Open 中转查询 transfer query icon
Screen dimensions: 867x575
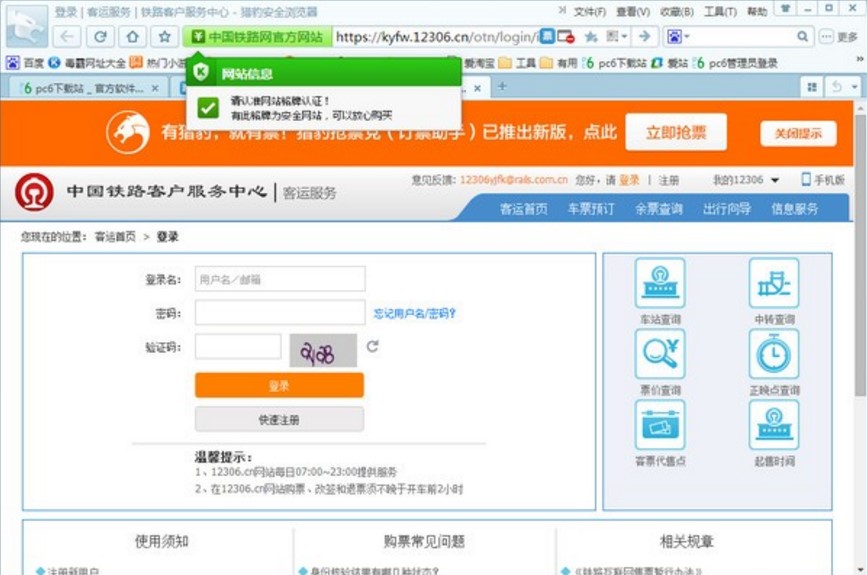pos(774,283)
